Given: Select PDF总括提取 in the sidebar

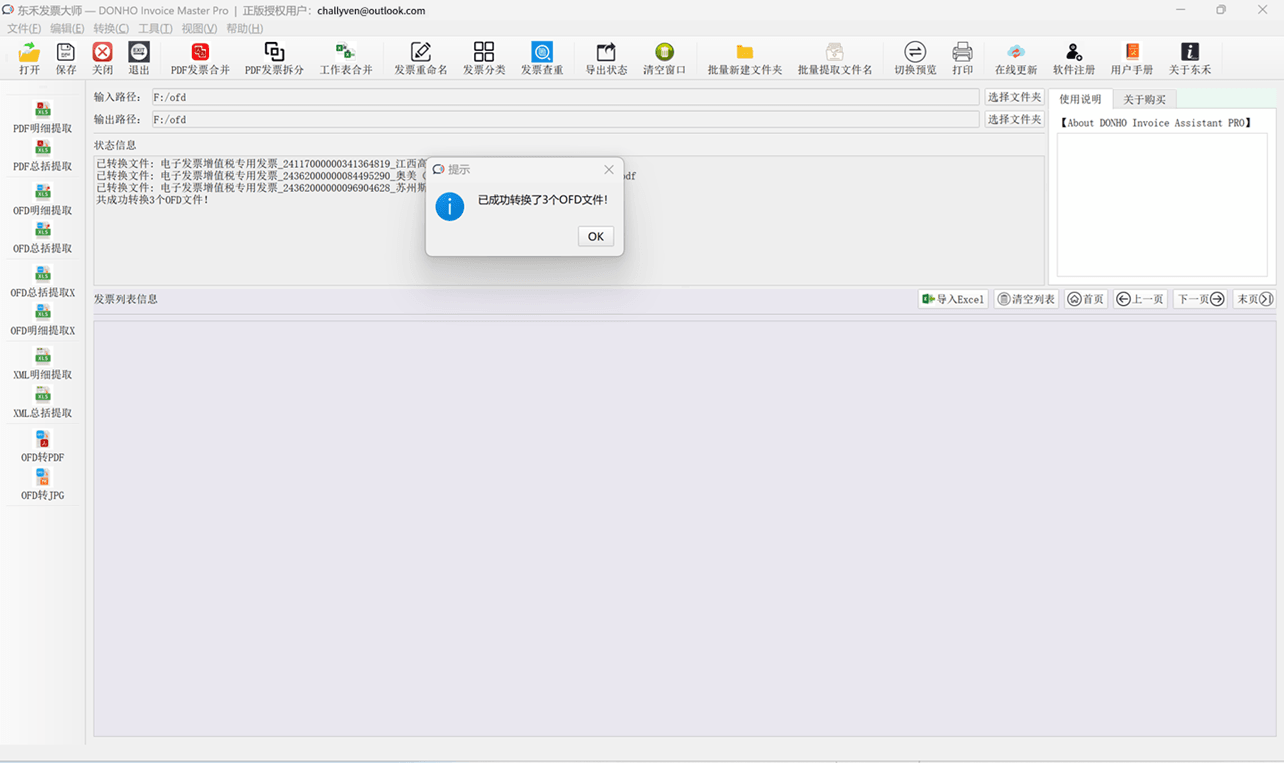Looking at the screenshot, I should (x=43, y=157).
